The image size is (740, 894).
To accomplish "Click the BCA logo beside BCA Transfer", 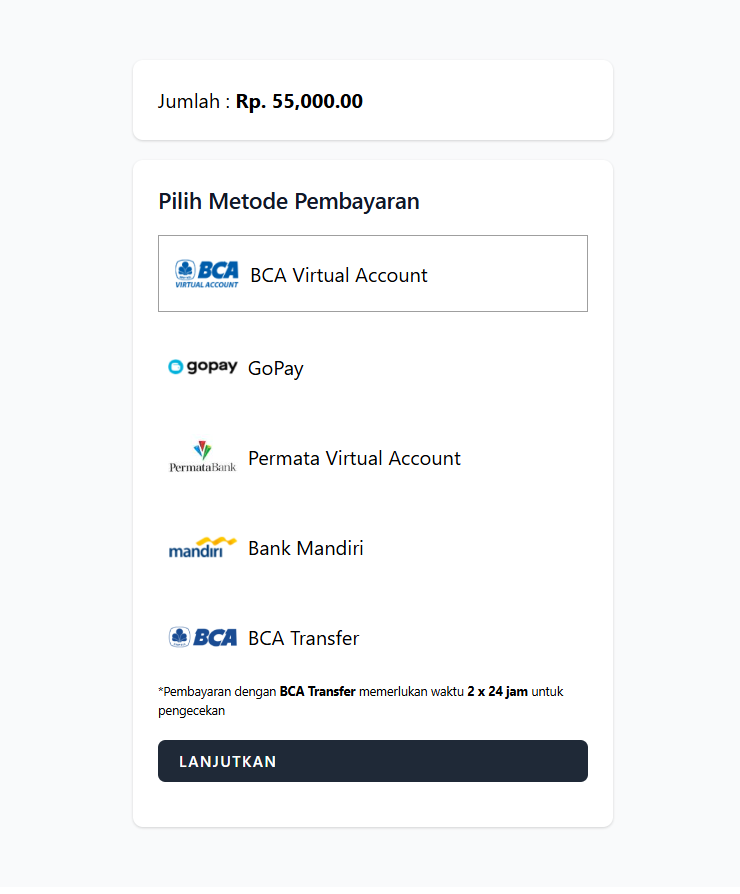I will (x=203, y=637).
